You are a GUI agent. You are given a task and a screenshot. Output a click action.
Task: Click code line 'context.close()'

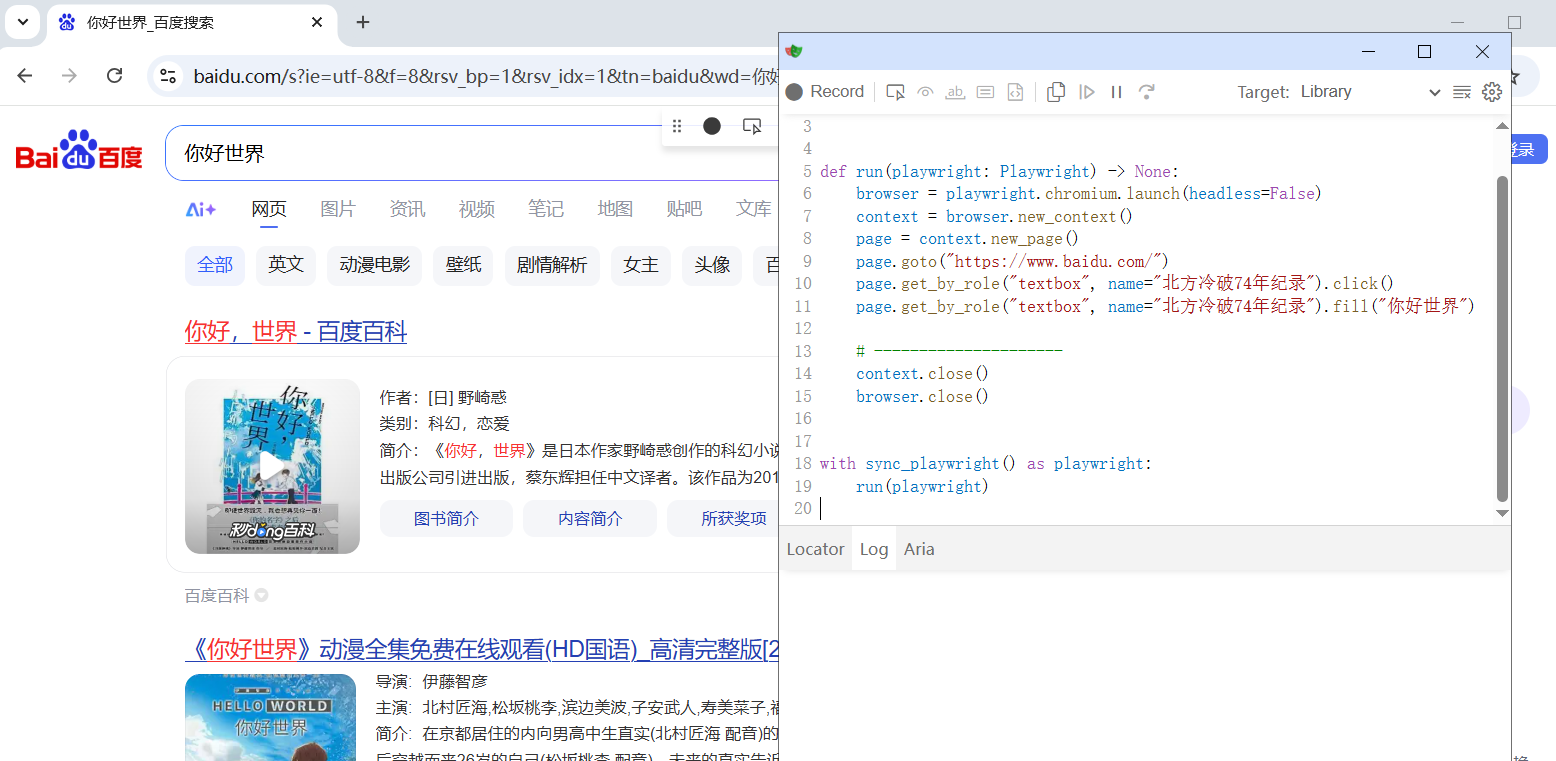(x=922, y=374)
